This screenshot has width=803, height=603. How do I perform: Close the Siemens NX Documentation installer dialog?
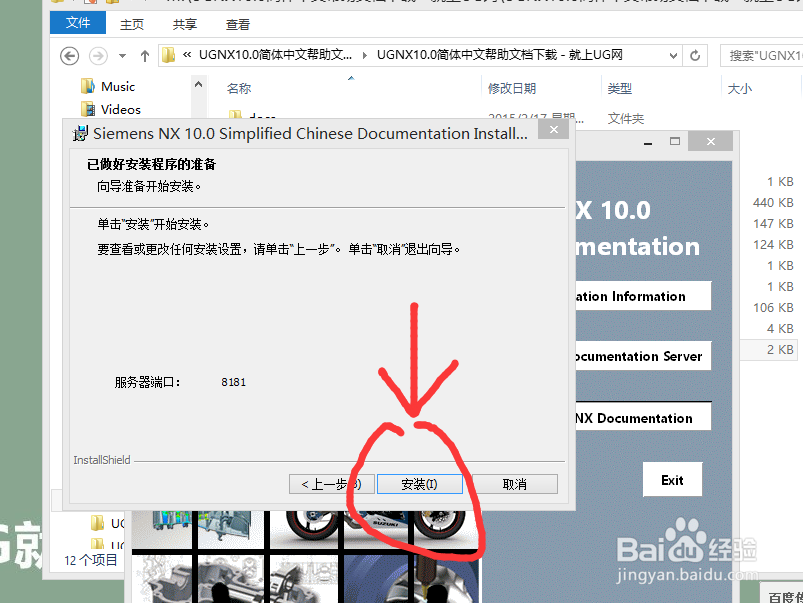[554, 130]
